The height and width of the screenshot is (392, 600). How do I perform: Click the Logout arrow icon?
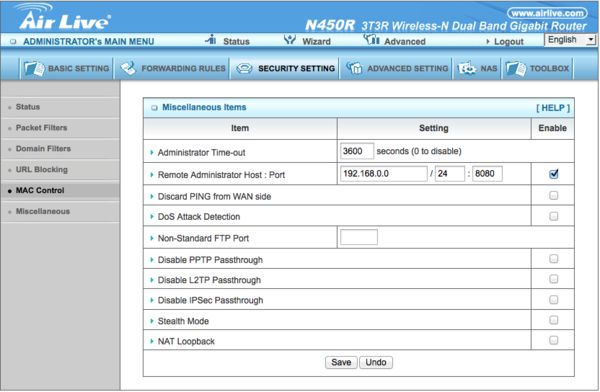tap(488, 41)
